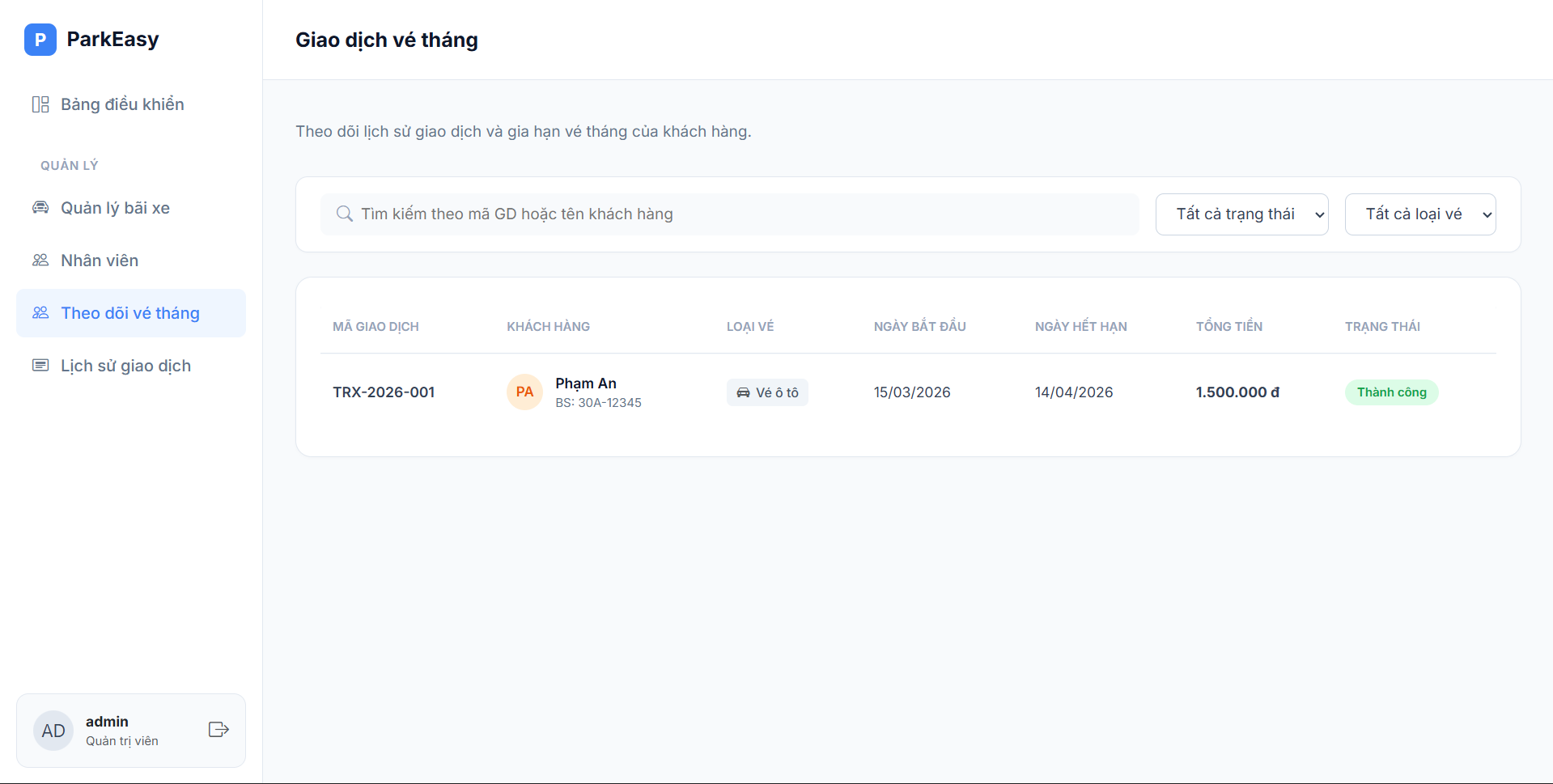
Task: Click the Tổng tiền column header
Action: (x=1228, y=327)
